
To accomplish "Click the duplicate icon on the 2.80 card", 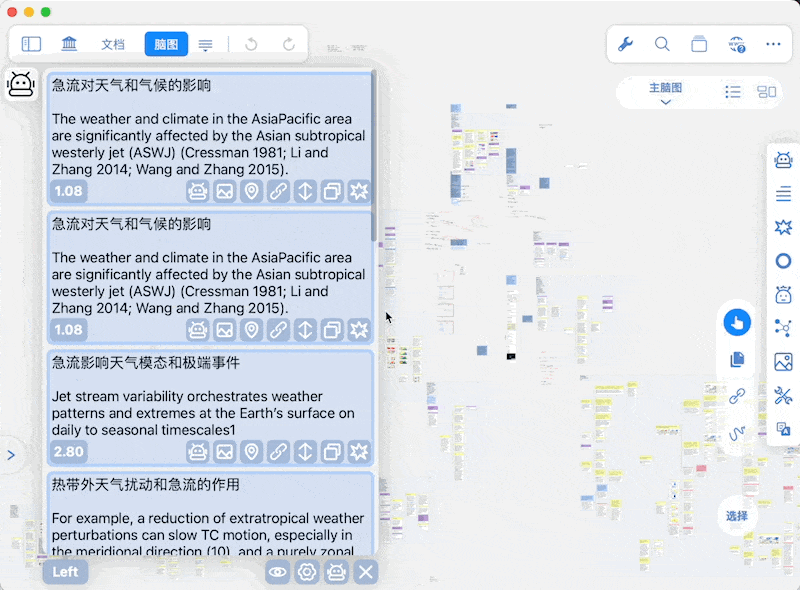I will coord(332,452).
